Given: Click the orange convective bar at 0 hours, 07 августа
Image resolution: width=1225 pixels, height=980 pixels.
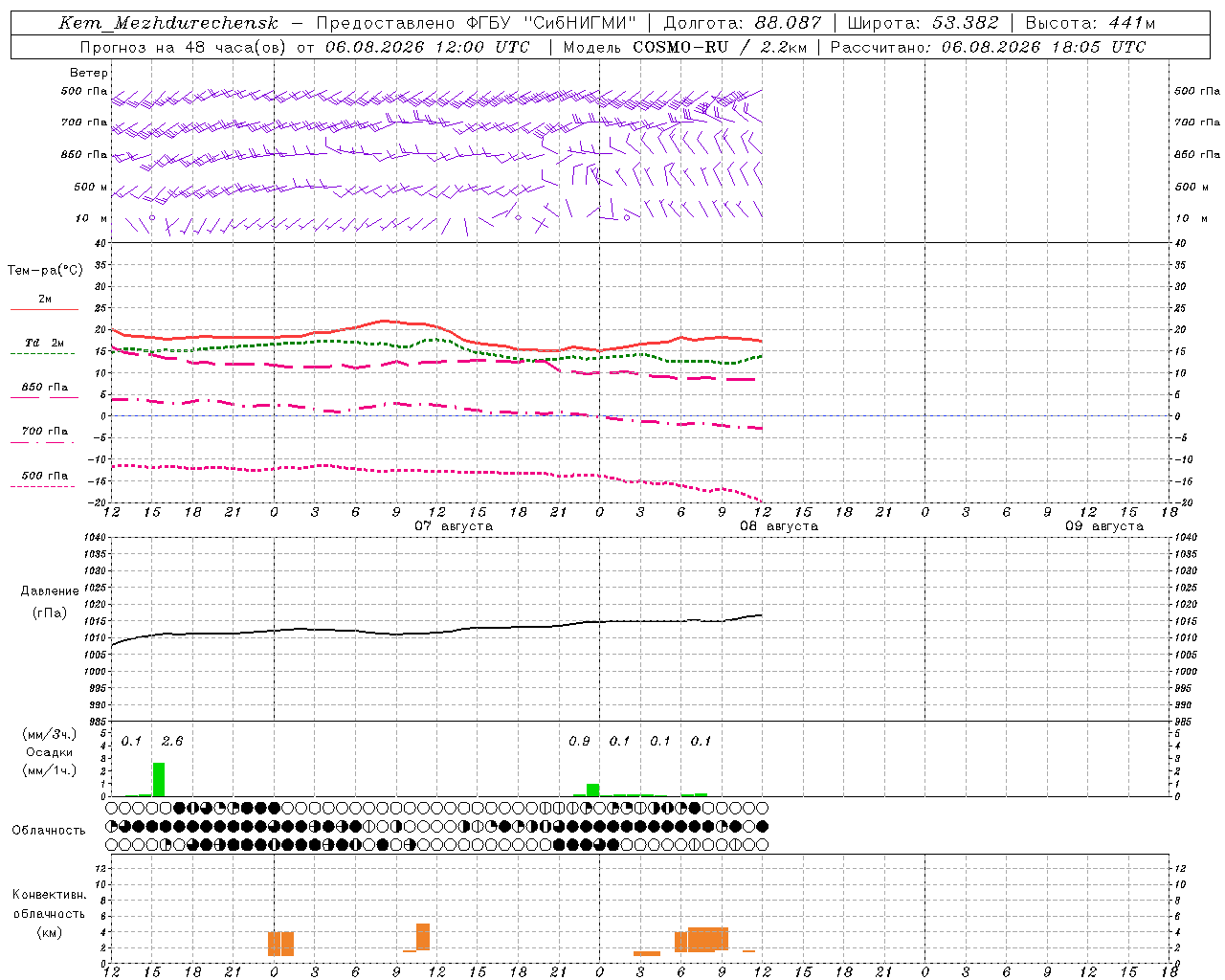Looking at the screenshot, I should tap(280, 944).
